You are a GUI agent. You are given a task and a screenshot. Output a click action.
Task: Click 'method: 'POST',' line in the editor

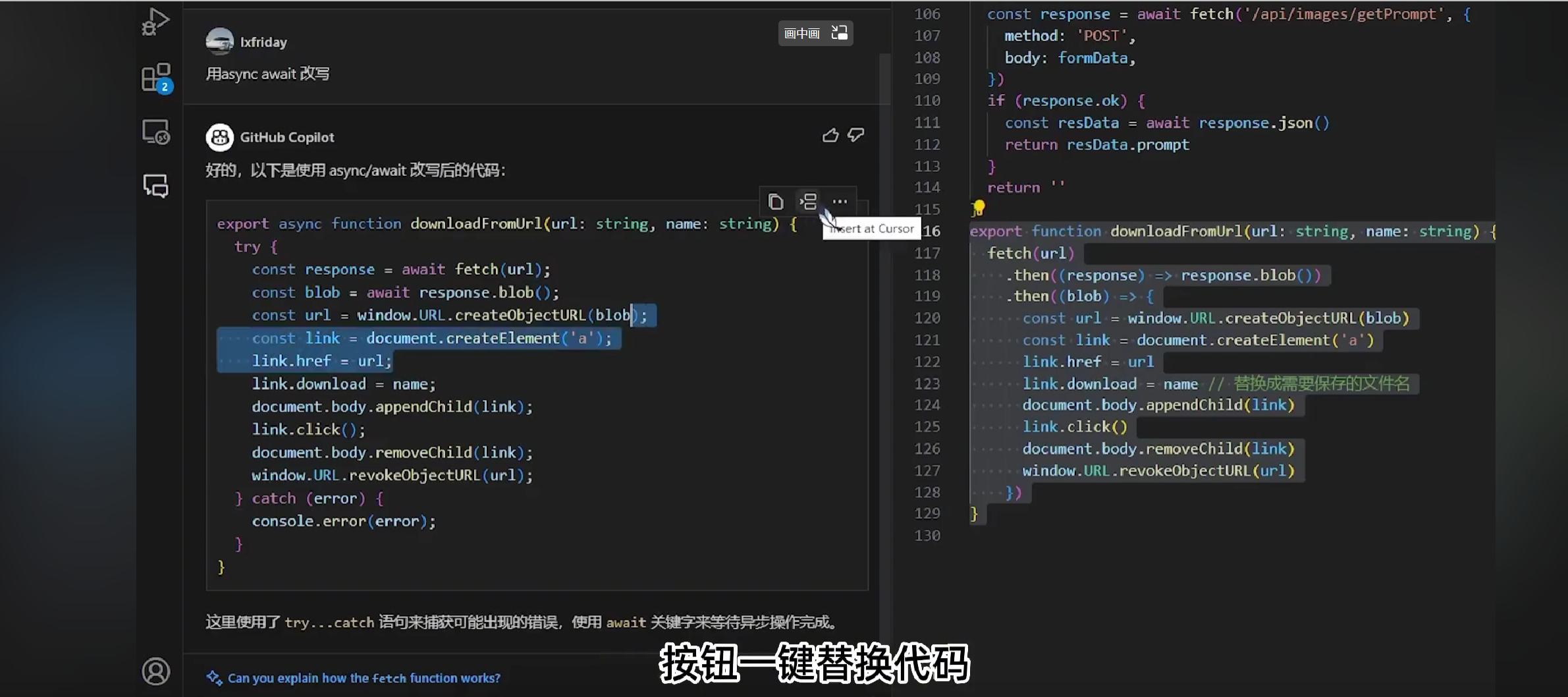pos(1069,36)
